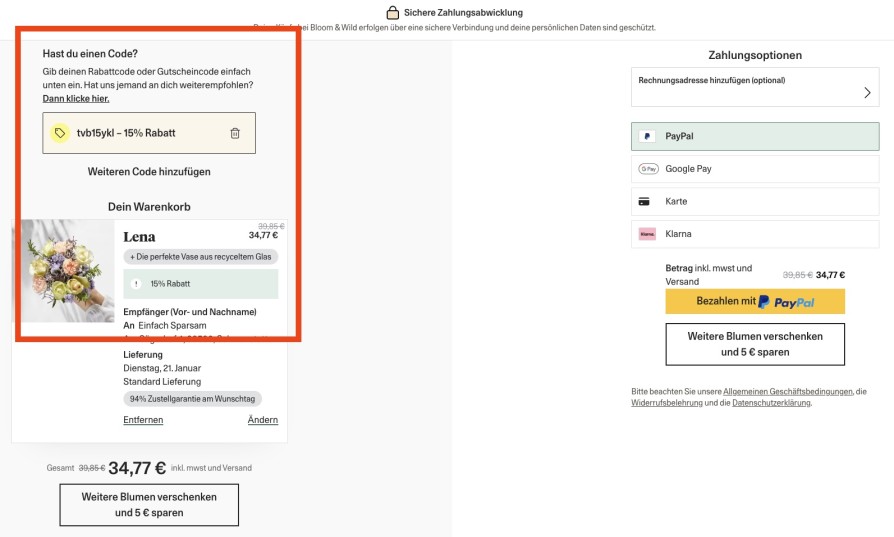Select PayPal as payment method
Screen dimensions: 894x537
coord(755,137)
